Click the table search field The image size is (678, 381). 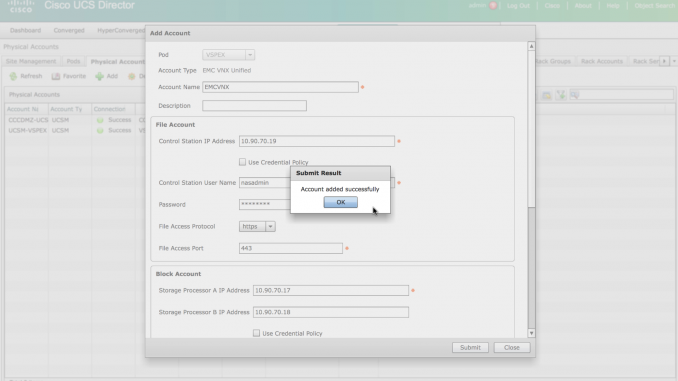pos(621,95)
